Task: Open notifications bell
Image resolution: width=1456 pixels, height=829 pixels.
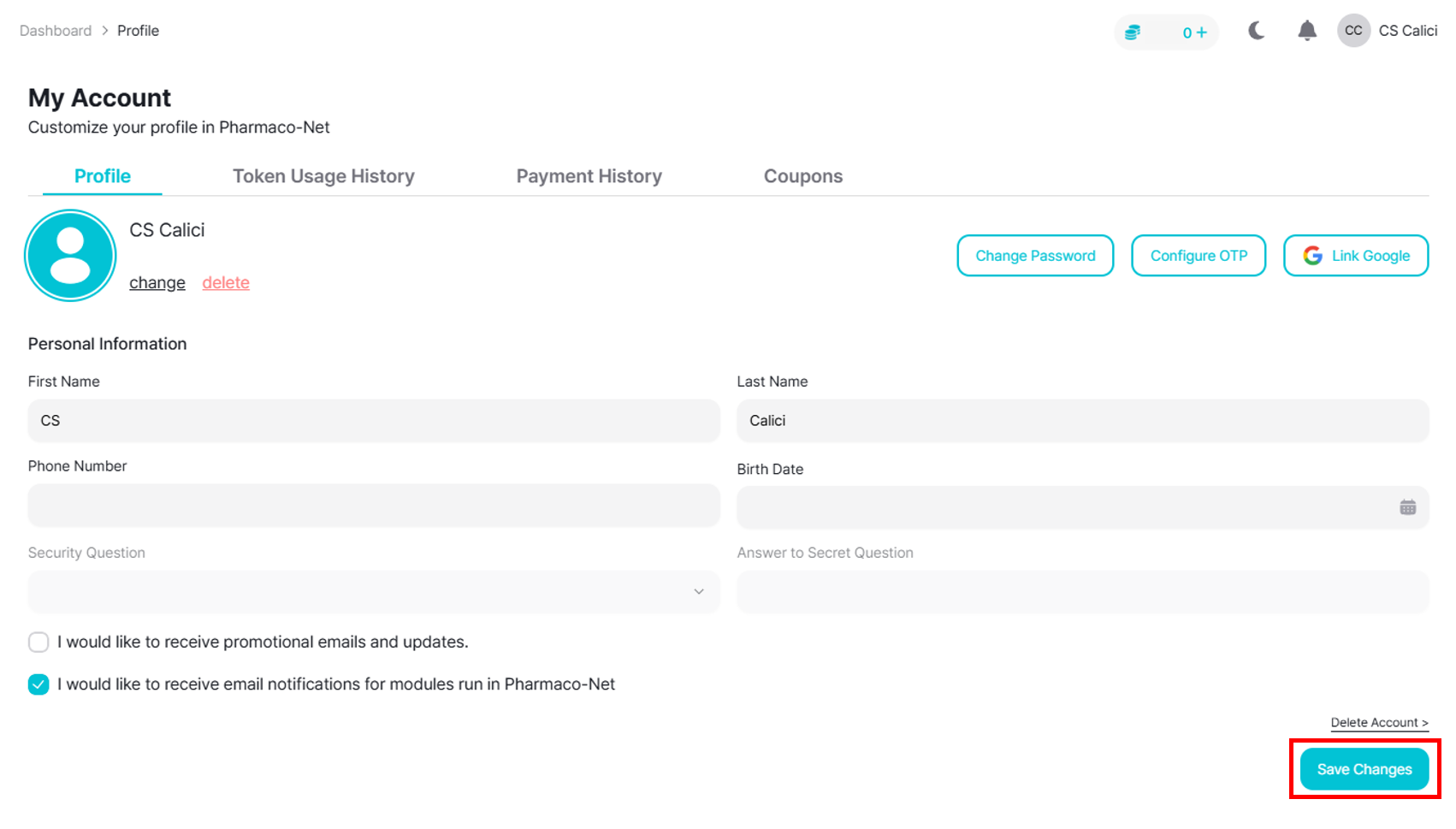Action: (1306, 32)
